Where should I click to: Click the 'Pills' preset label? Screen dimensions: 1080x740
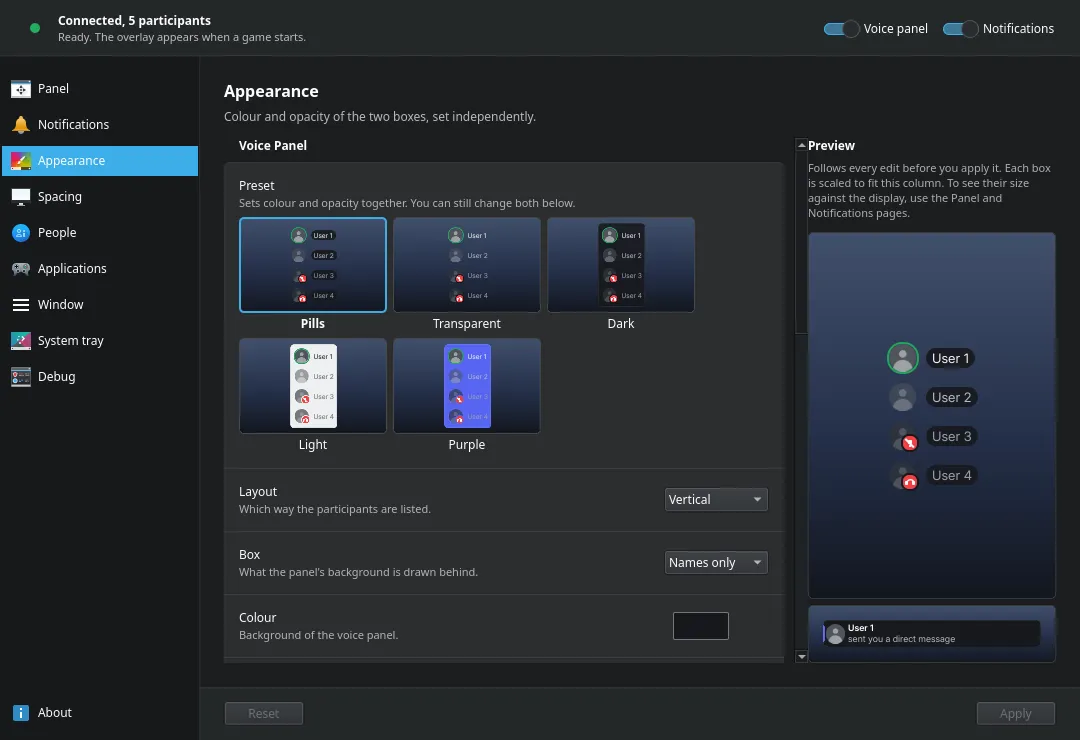point(313,324)
